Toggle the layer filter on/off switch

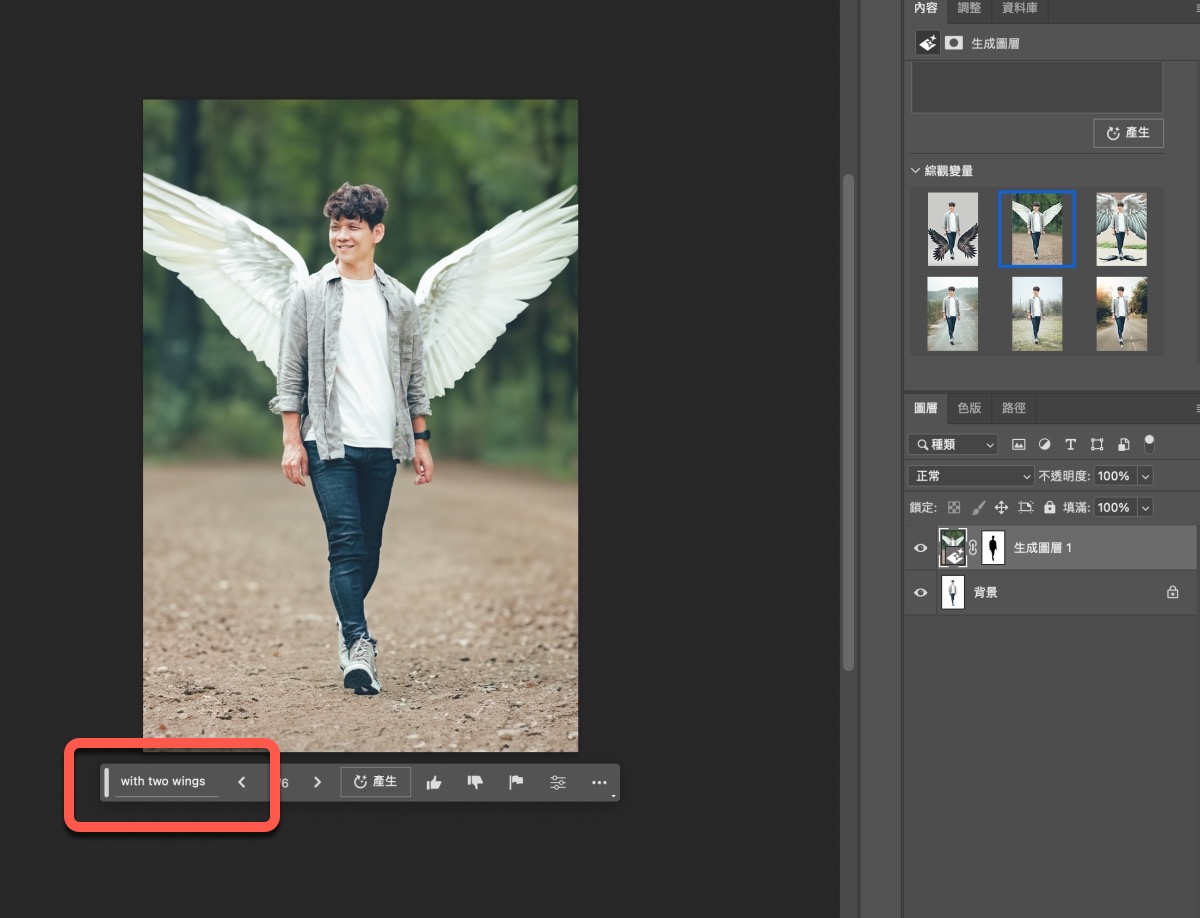click(1149, 442)
